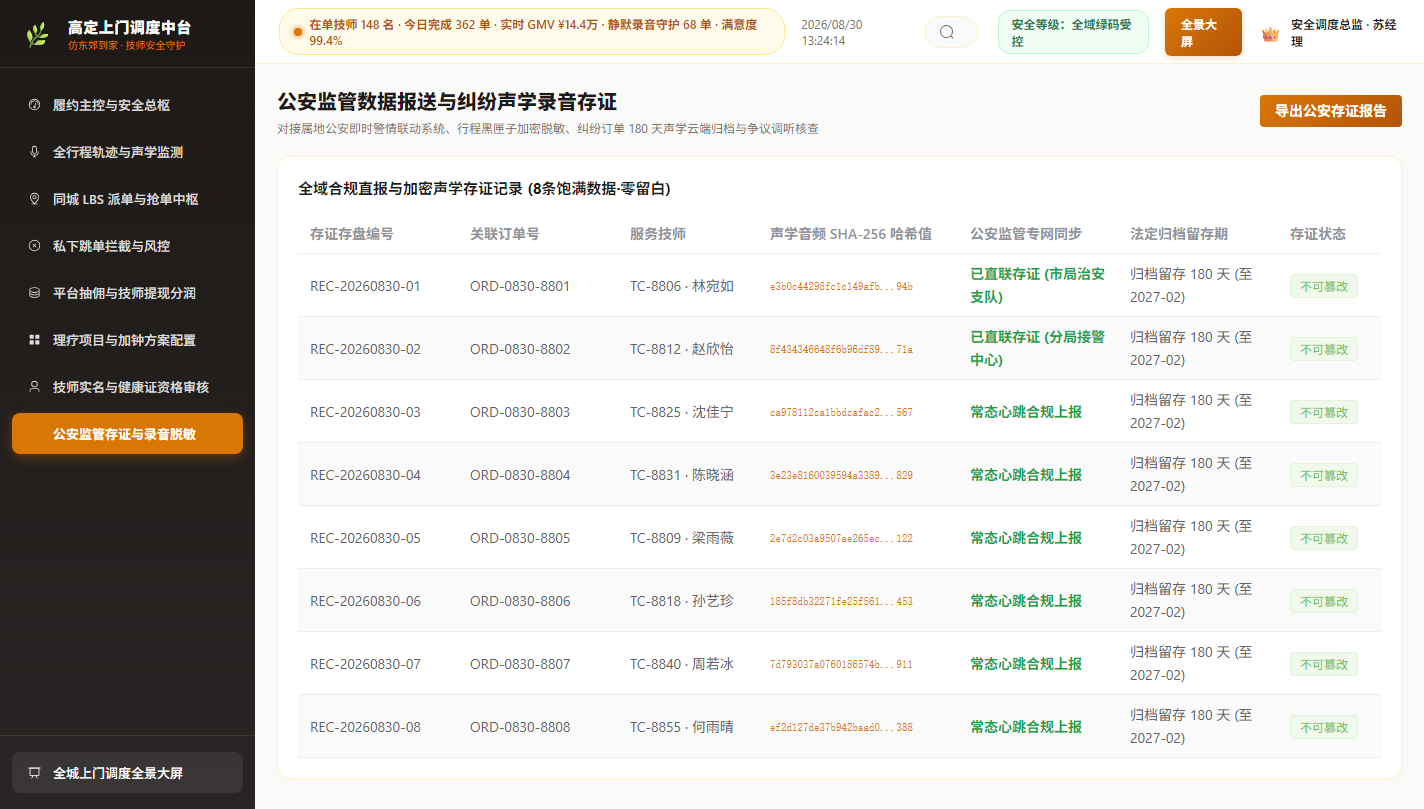Screen dimensions: 1424x809
Task: Click the coin stack icon for 平台抽佣与技师提现分润
Action: [34, 293]
